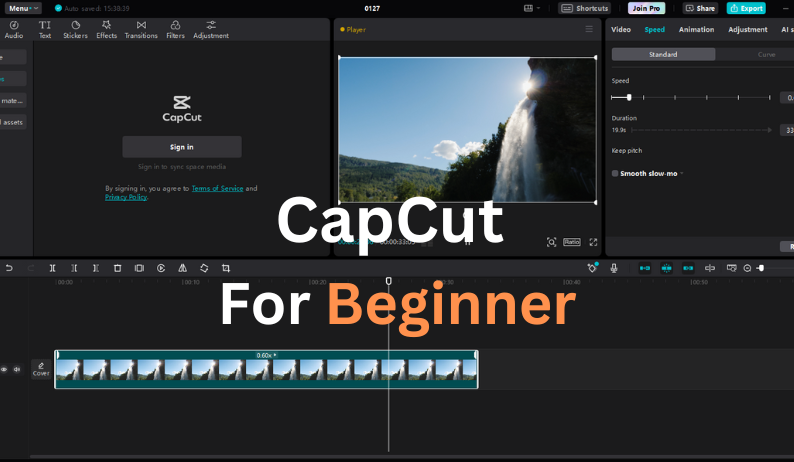Image resolution: width=794 pixels, height=462 pixels.
Task: Expand the Smooth slow-mo options arrow
Action: [x=682, y=173]
